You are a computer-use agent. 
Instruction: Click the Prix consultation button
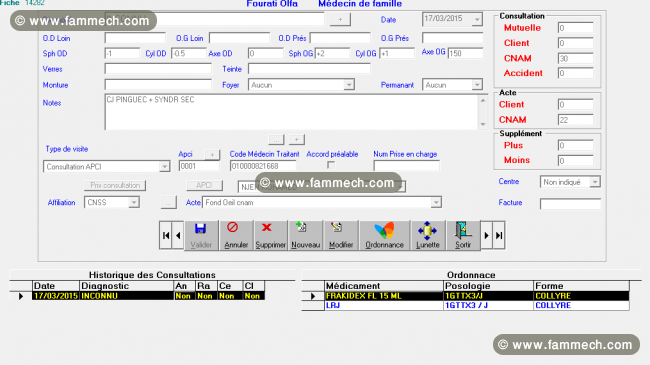click(x=115, y=185)
